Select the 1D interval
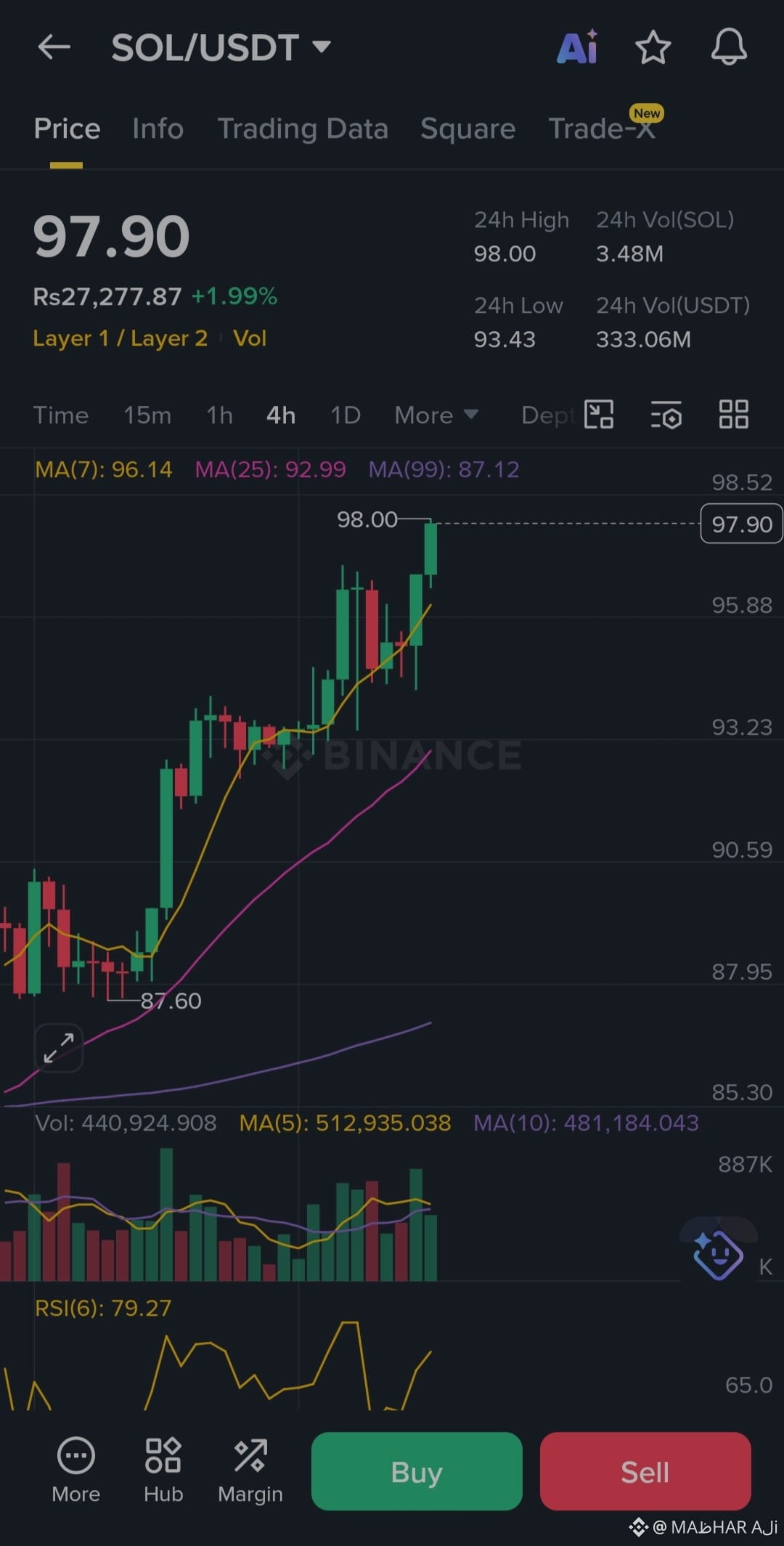The image size is (784, 1546). tap(346, 415)
